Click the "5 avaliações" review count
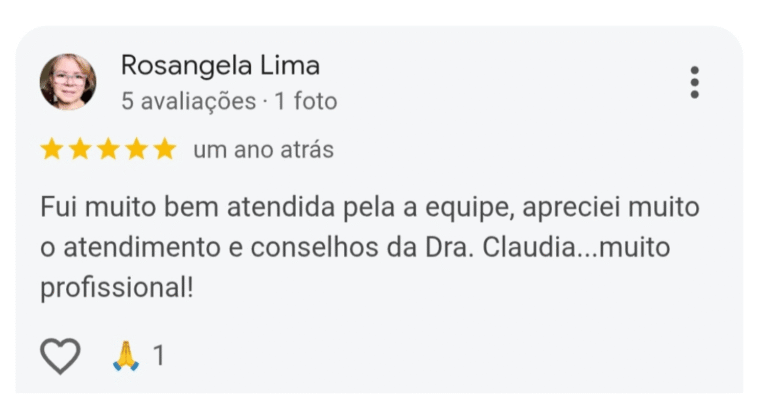 188,101
